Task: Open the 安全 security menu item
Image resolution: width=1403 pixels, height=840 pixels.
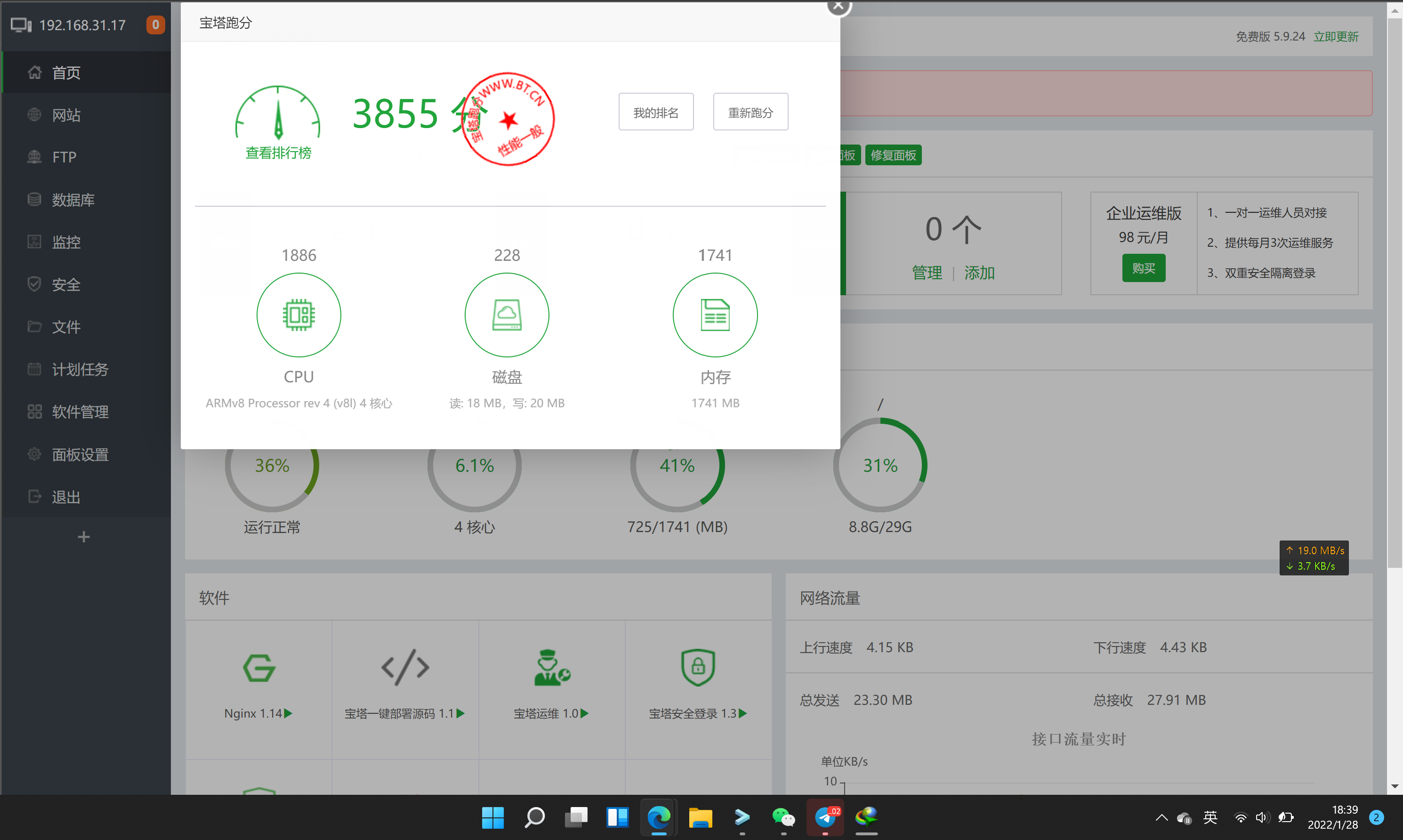Action: click(x=86, y=284)
